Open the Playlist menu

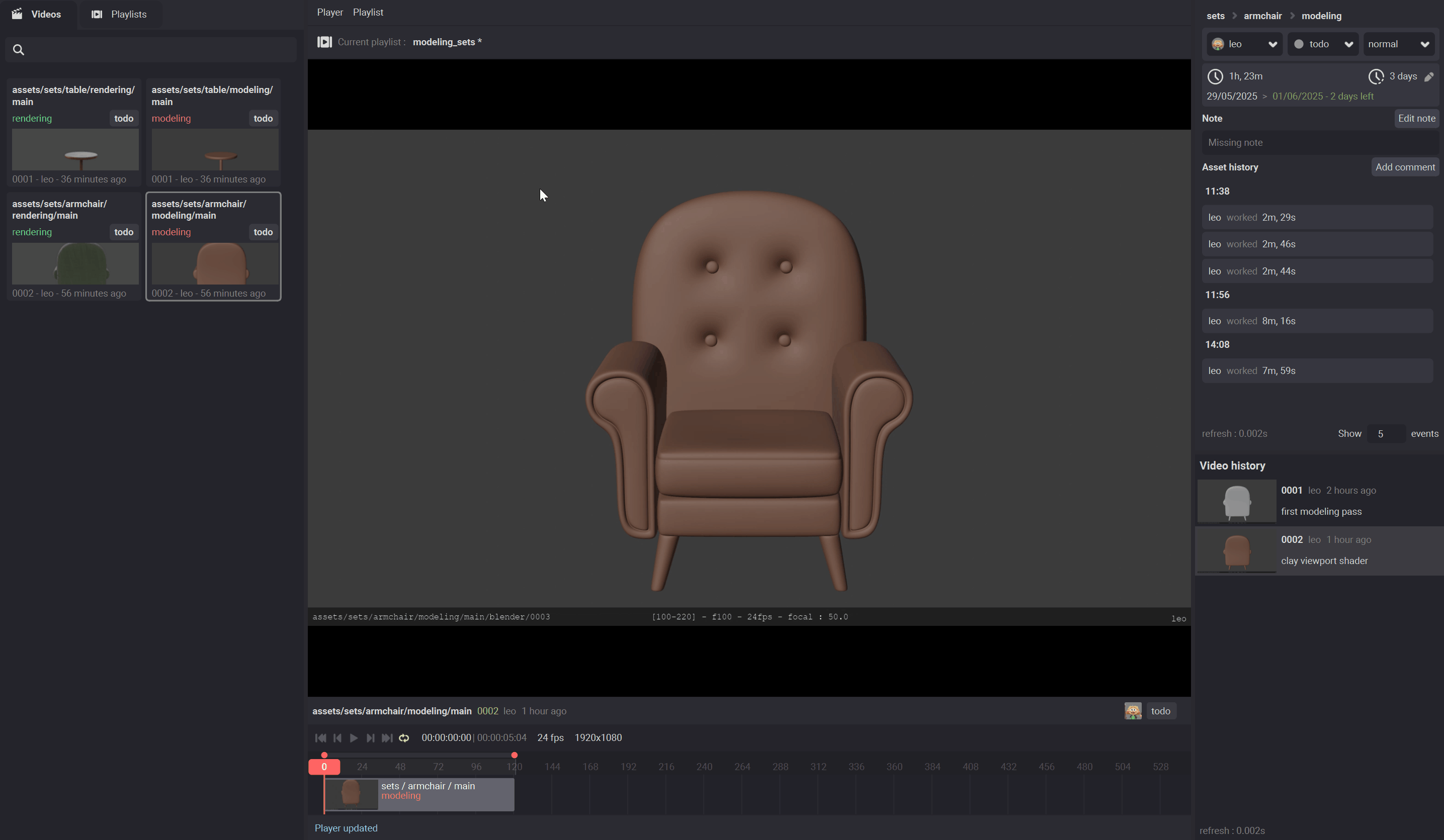pyautogui.click(x=368, y=12)
